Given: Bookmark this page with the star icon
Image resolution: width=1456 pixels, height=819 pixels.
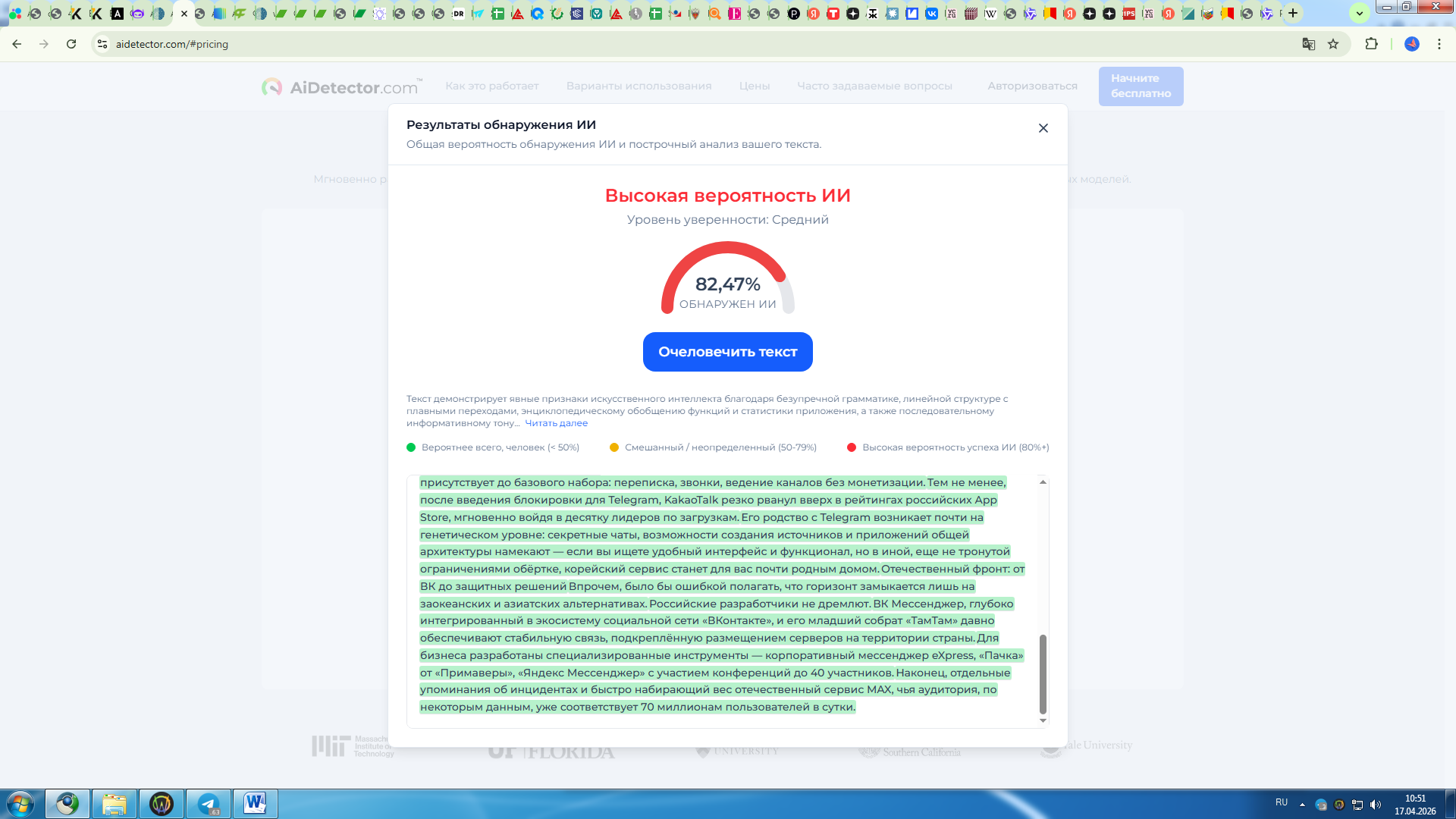Looking at the screenshot, I should pos(1333,44).
